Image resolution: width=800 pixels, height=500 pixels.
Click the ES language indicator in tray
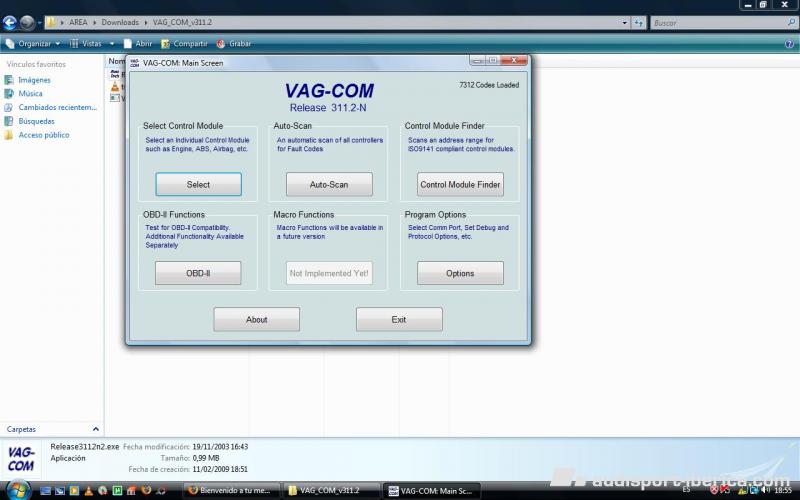pyautogui.click(x=687, y=490)
